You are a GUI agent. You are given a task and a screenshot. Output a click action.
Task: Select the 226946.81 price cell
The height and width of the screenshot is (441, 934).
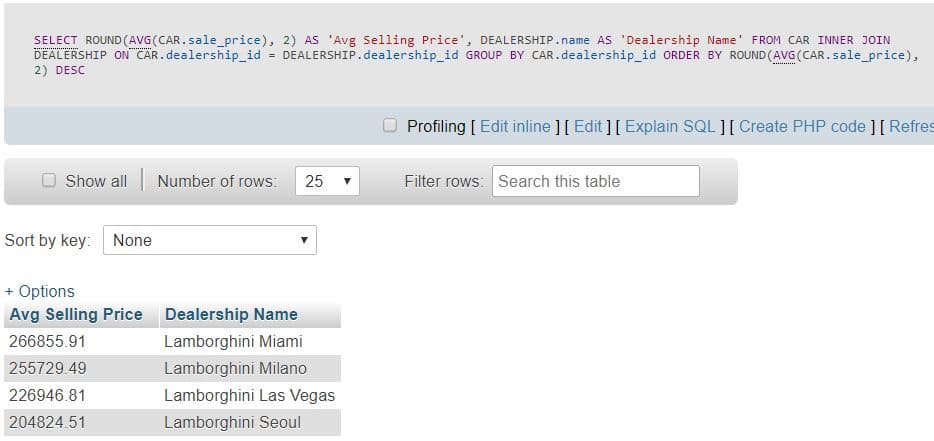tap(82, 395)
